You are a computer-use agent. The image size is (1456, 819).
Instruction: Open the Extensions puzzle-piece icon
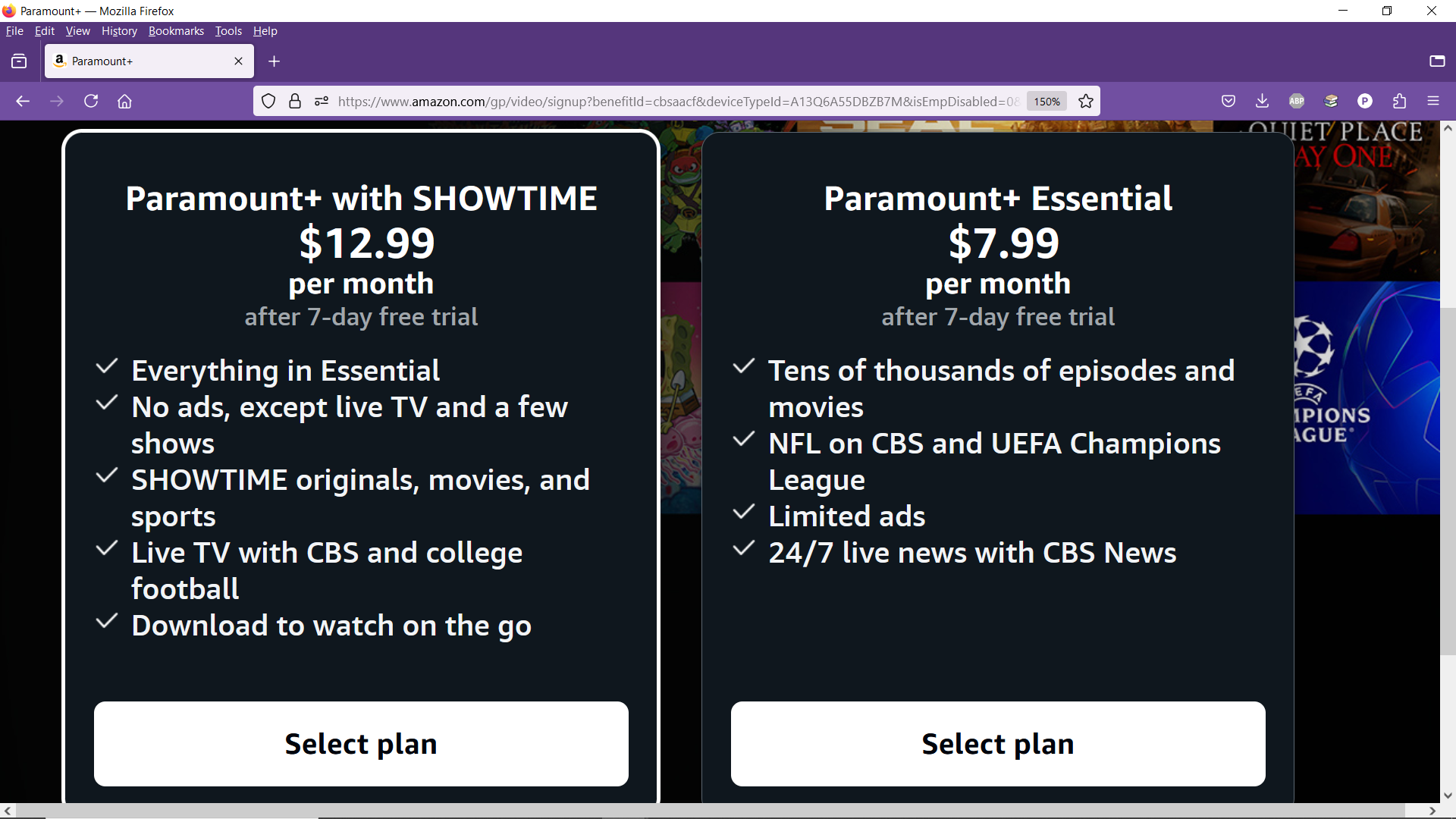(1399, 101)
